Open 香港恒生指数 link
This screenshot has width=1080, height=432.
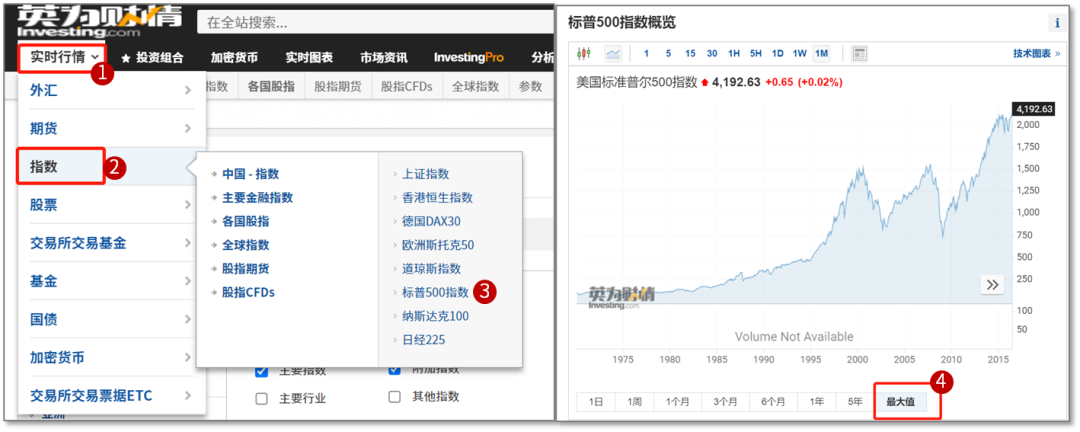(437, 198)
